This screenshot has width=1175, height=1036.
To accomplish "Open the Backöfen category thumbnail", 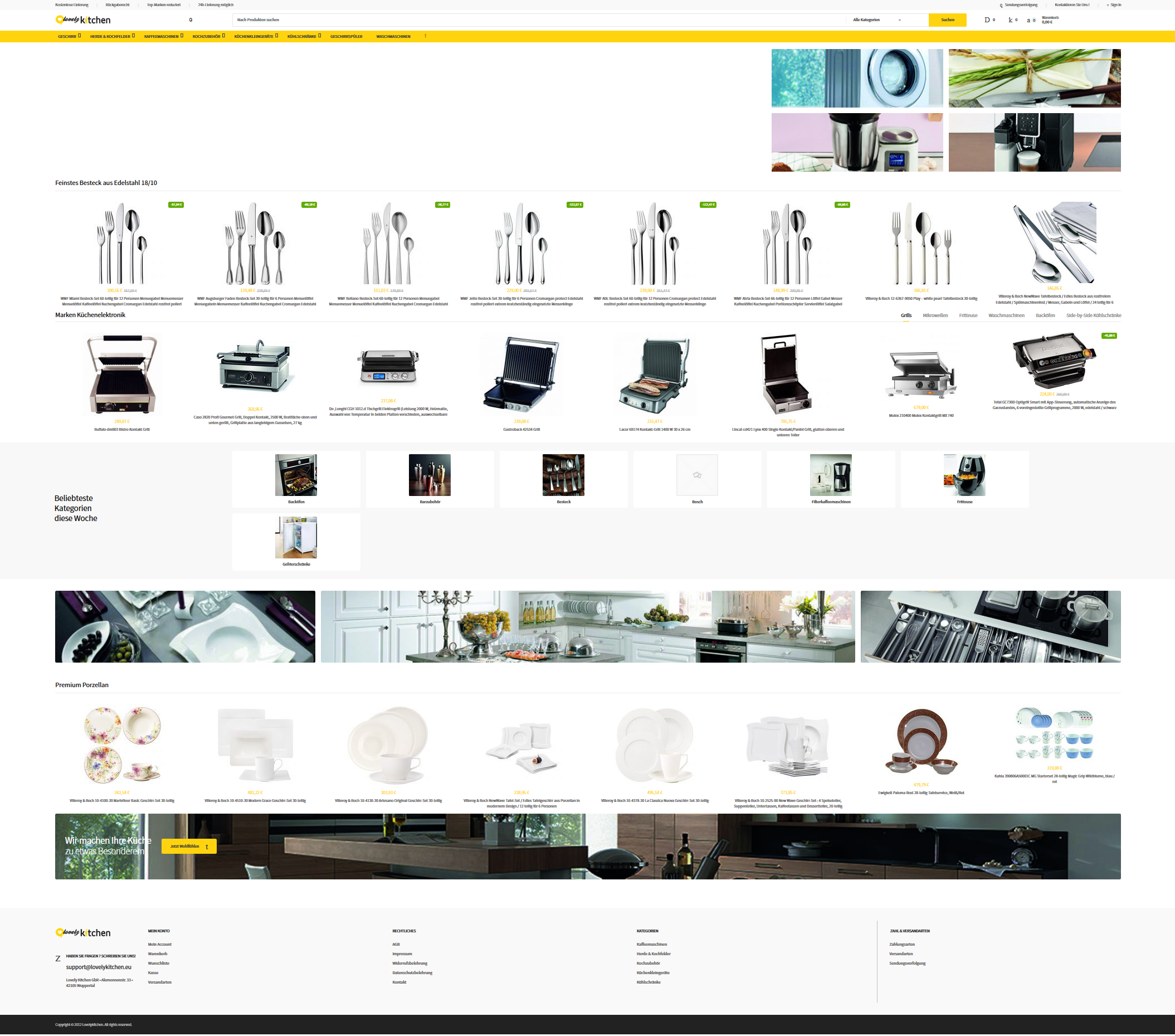I will [x=296, y=475].
